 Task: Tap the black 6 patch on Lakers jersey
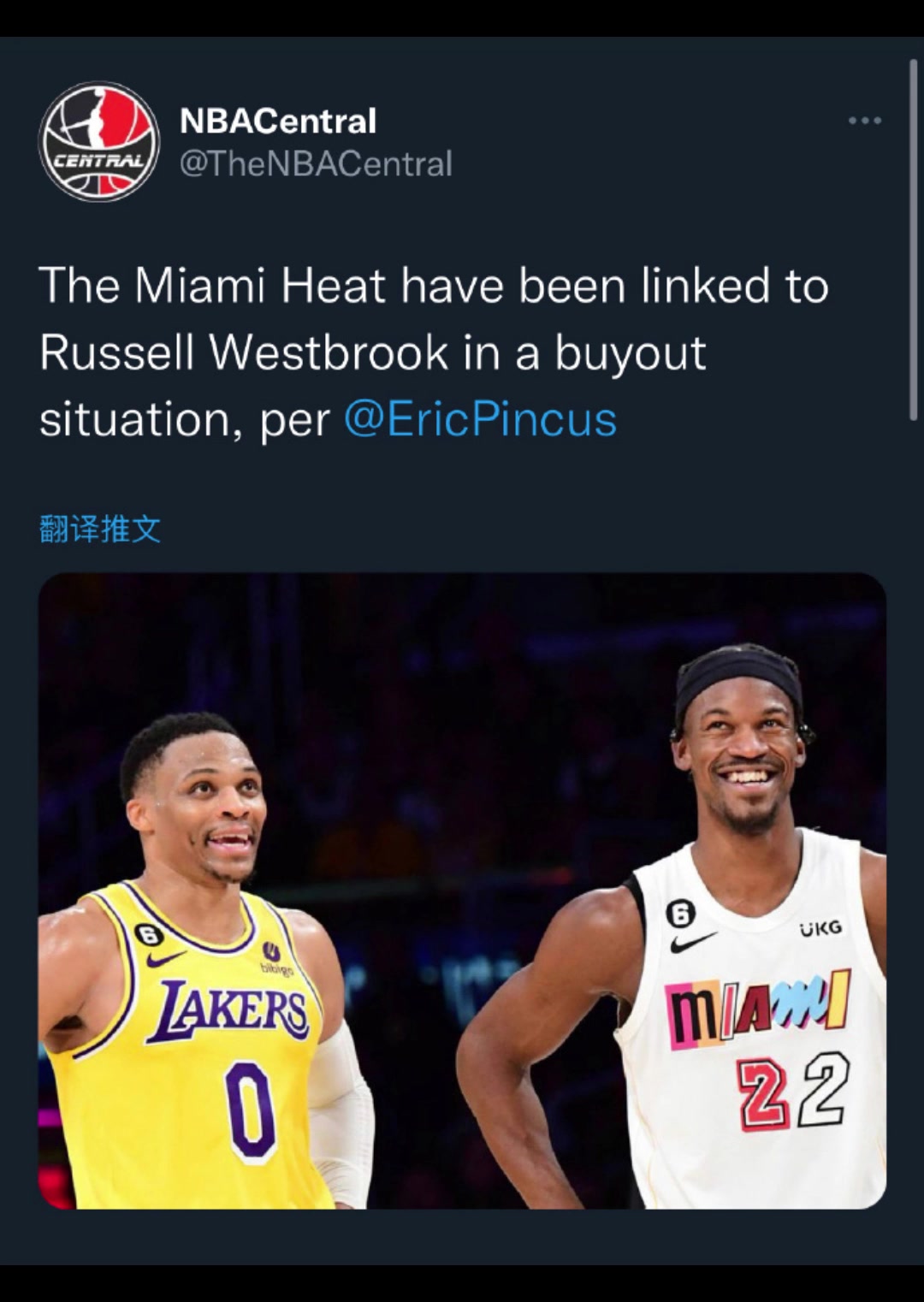(x=149, y=934)
